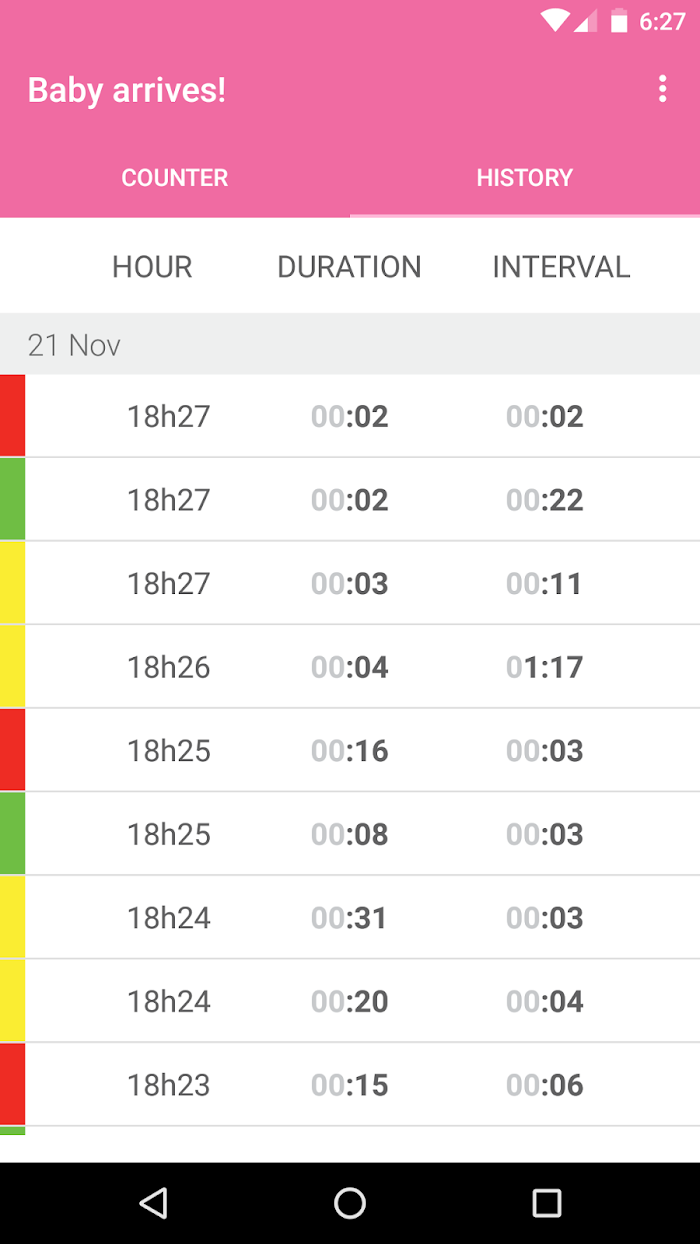Select the yellow marker on the 18h26 row

click(12, 666)
